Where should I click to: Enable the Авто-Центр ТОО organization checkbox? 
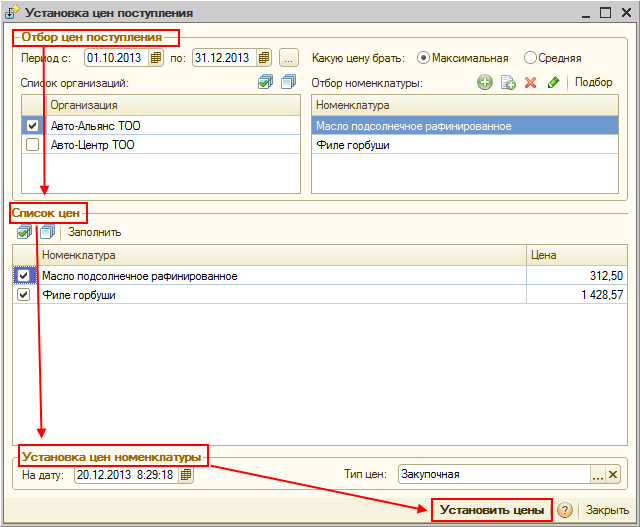(33, 145)
